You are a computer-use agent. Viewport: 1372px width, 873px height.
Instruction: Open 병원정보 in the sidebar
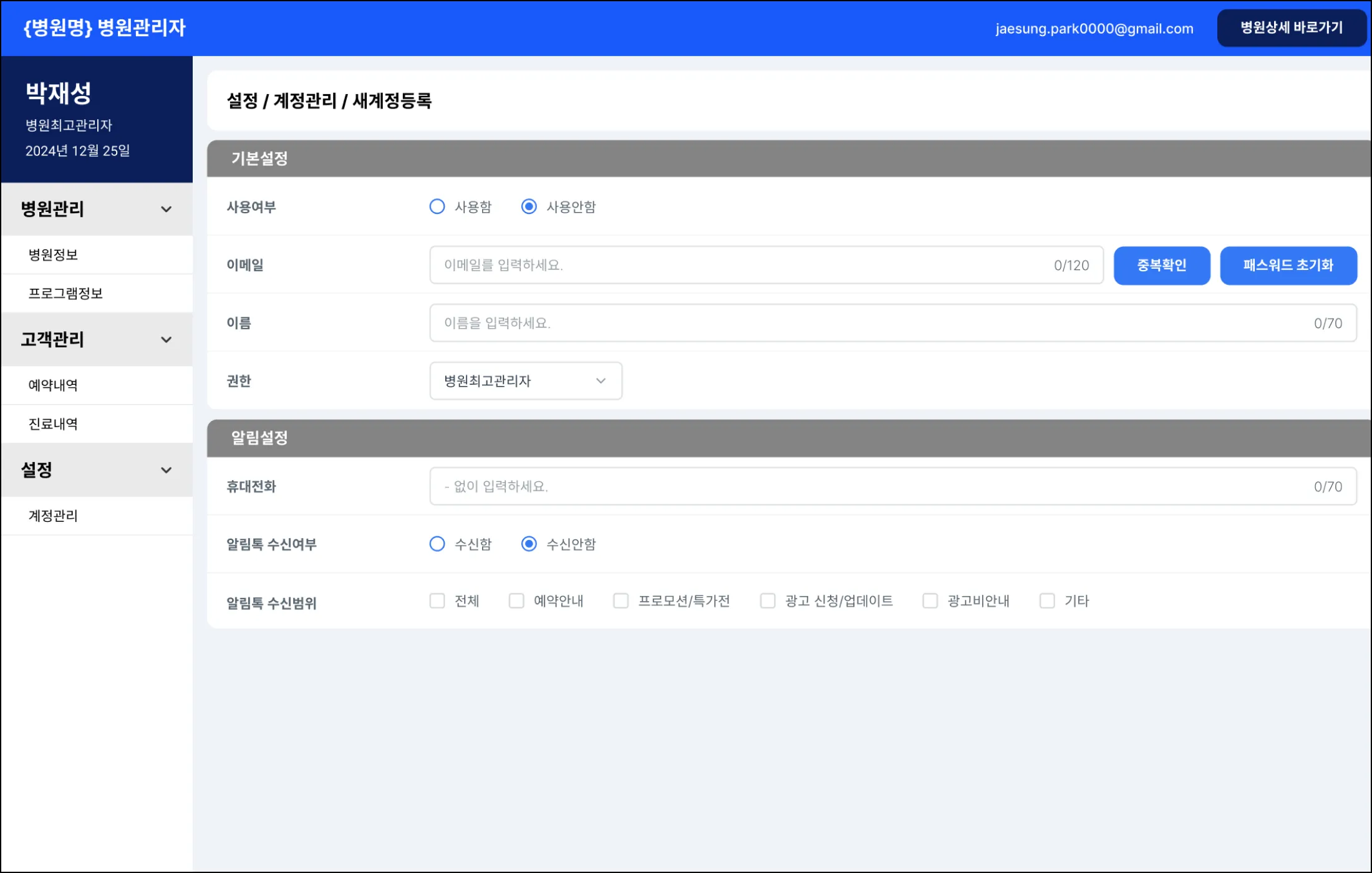(x=54, y=254)
